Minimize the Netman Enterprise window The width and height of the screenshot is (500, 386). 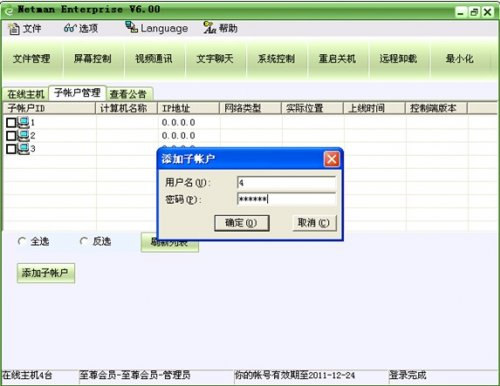coord(461,13)
